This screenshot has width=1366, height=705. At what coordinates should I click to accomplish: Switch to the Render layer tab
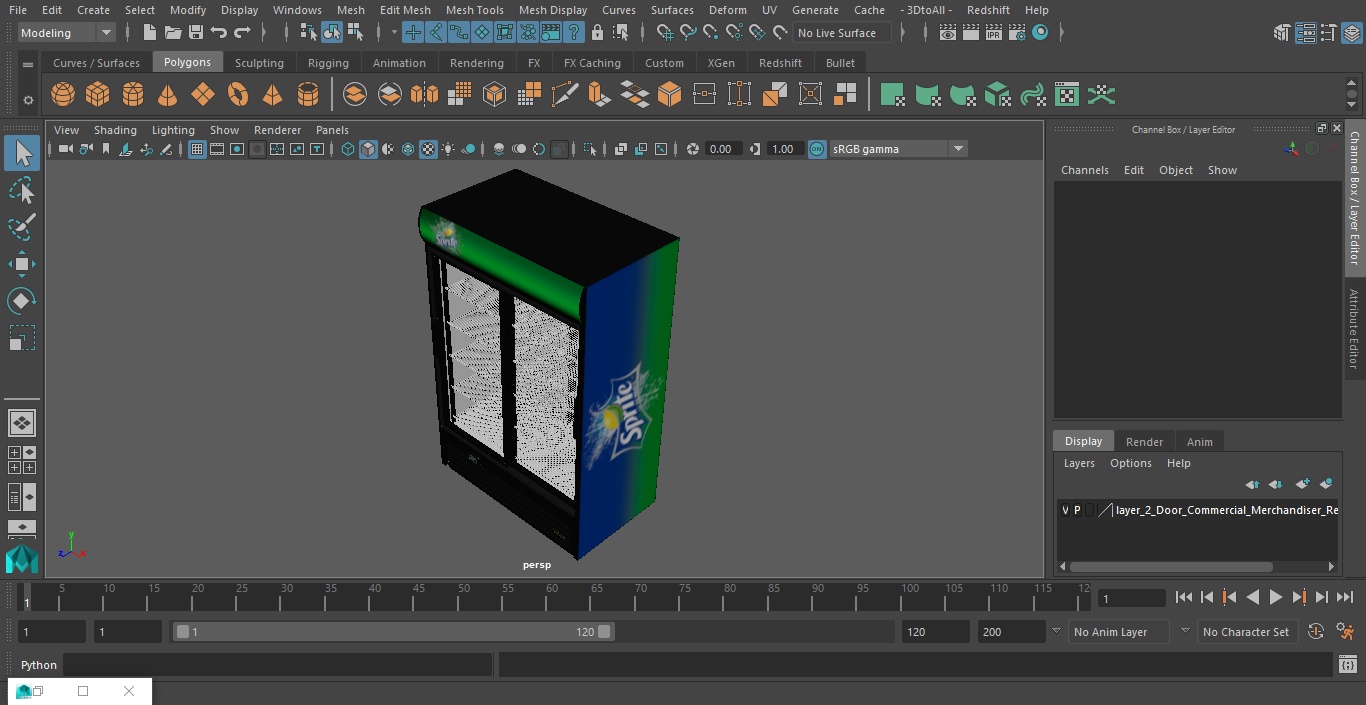pyautogui.click(x=1144, y=442)
